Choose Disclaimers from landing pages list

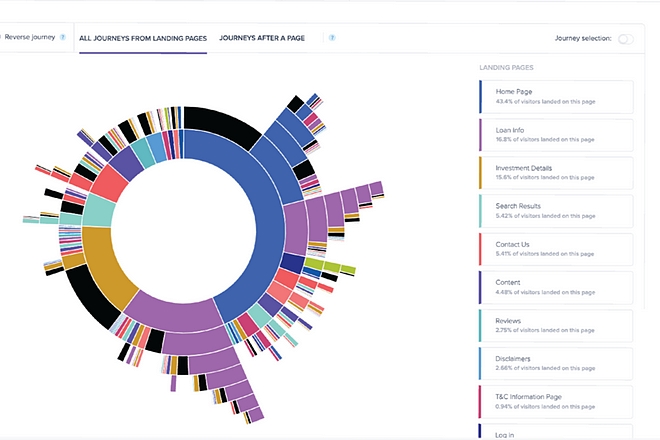[556, 363]
